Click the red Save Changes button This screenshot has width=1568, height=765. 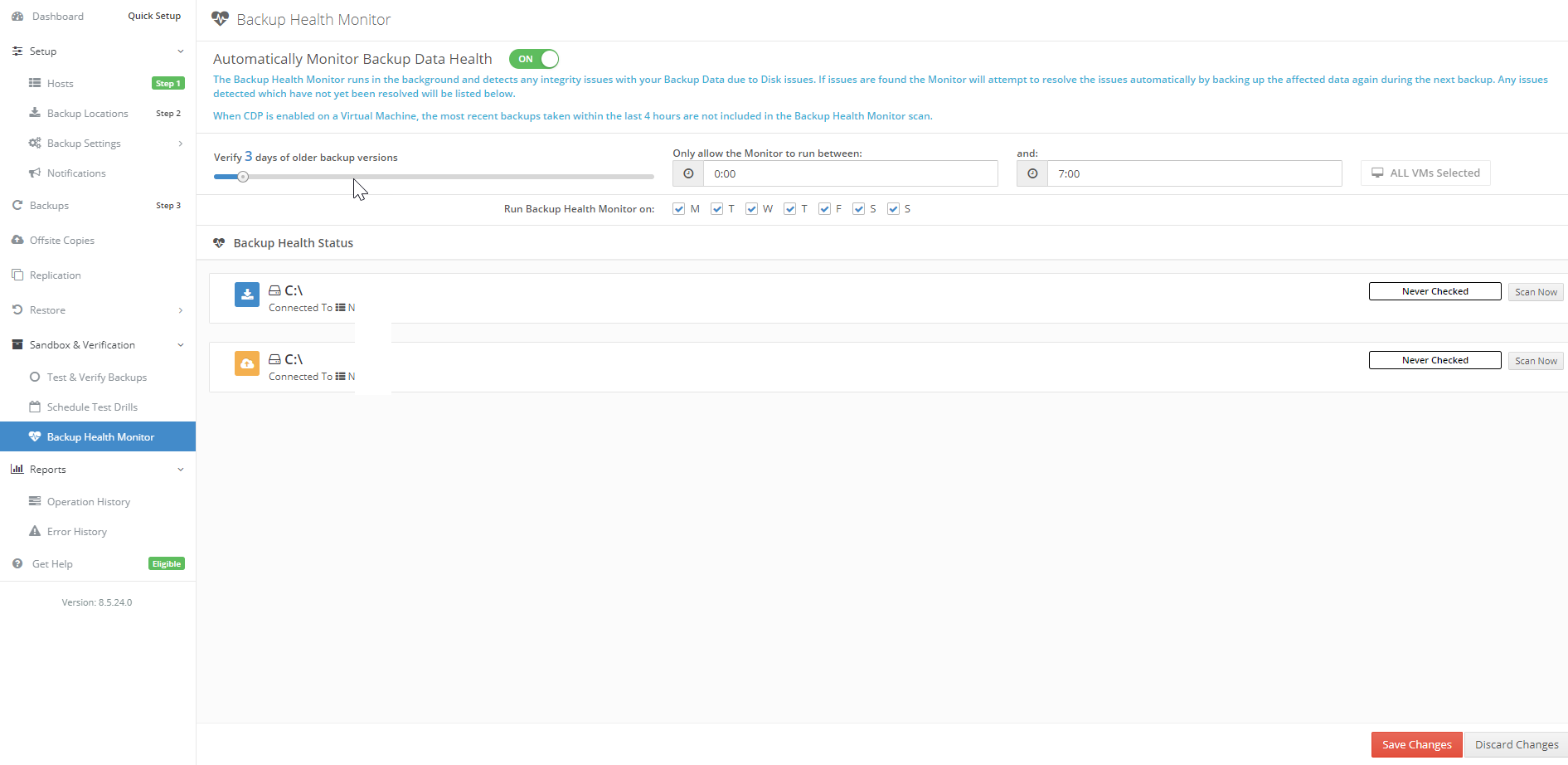point(1416,744)
